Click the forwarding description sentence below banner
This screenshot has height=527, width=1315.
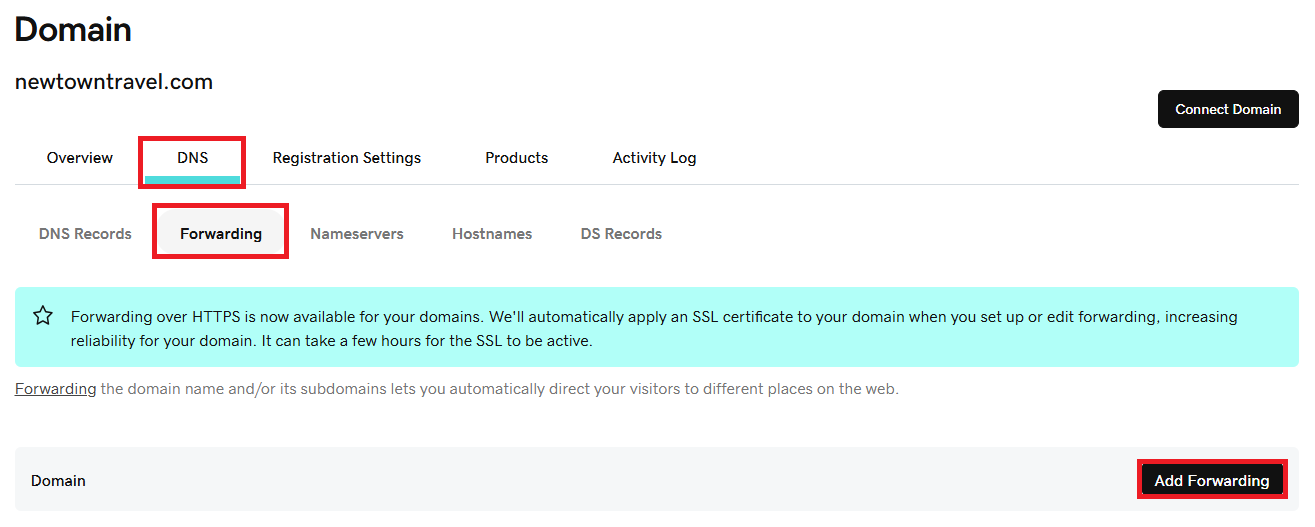498,389
